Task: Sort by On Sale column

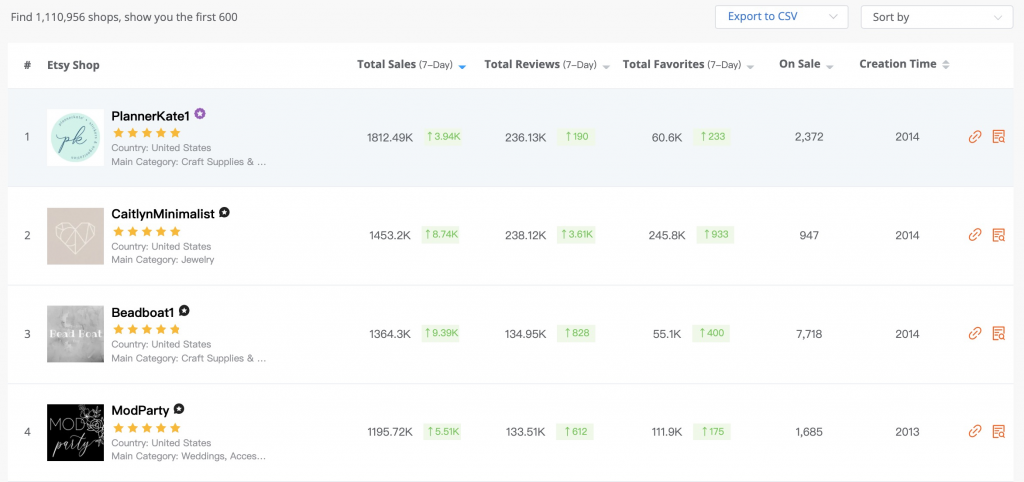Action: (x=806, y=65)
